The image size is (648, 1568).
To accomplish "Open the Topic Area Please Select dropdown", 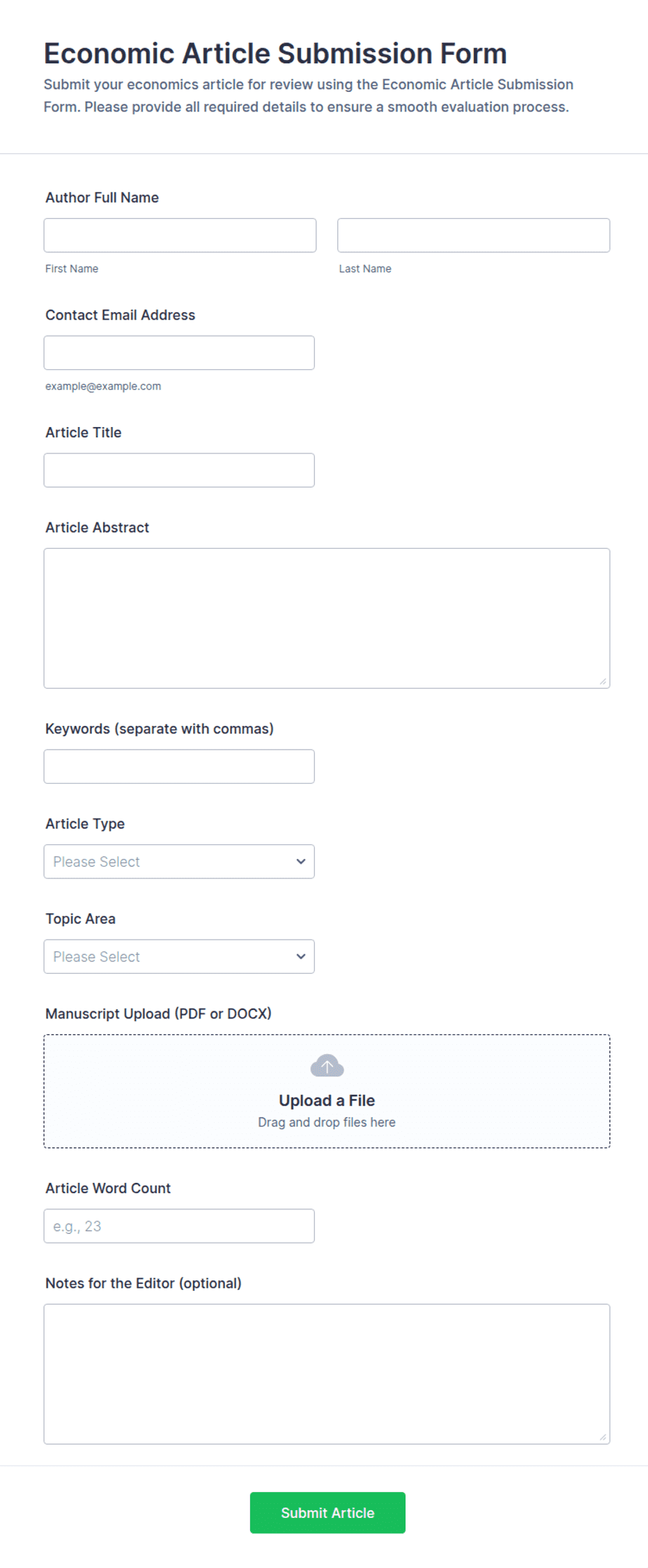I will 179,956.
